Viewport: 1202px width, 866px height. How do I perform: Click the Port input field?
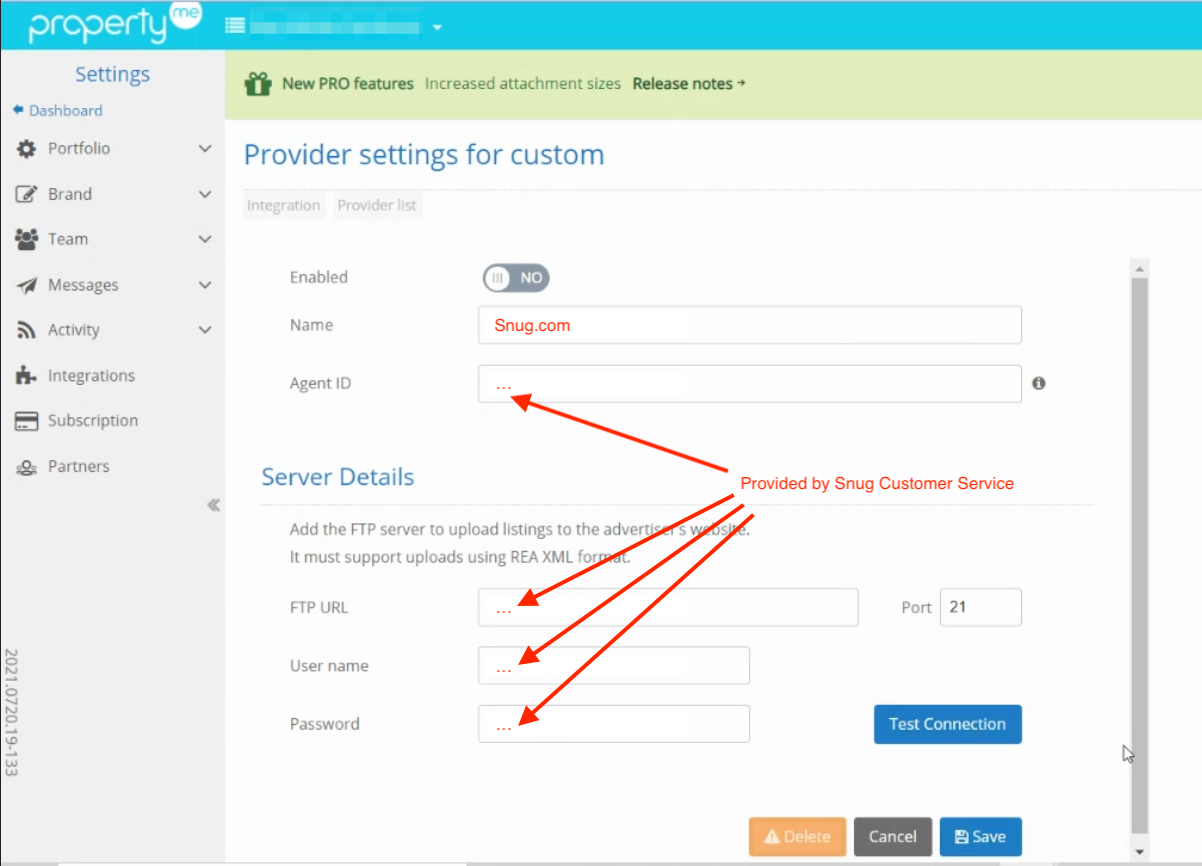981,607
